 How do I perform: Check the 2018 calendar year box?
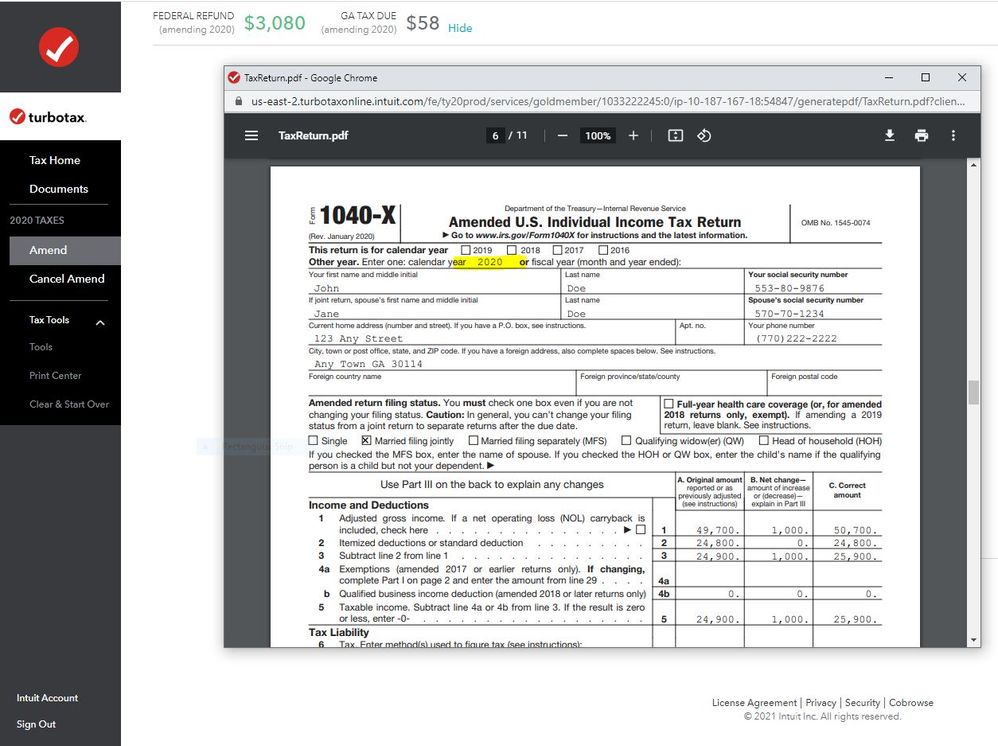[512, 250]
